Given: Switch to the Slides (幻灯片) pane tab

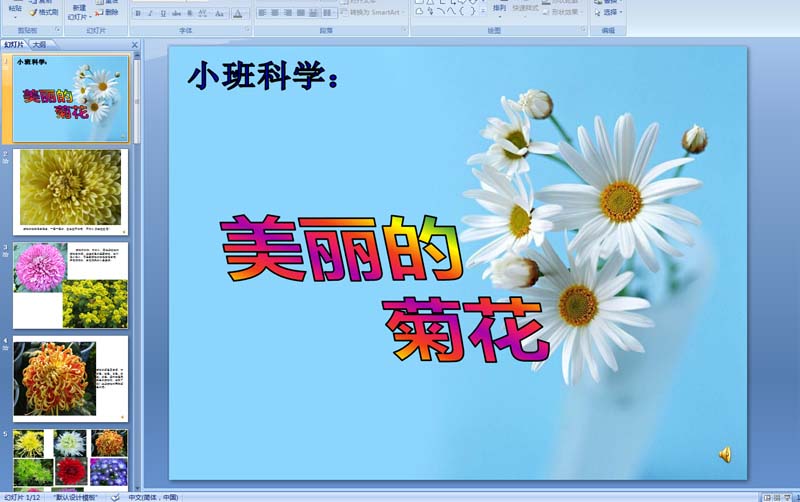Looking at the screenshot, I should pos(14,45).
